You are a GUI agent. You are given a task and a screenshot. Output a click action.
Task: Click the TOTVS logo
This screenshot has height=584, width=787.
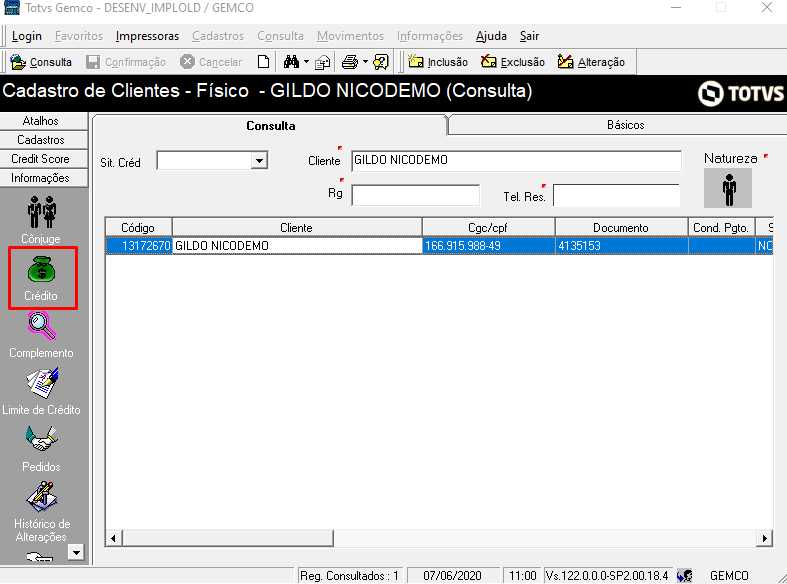(x=741, y=93)
